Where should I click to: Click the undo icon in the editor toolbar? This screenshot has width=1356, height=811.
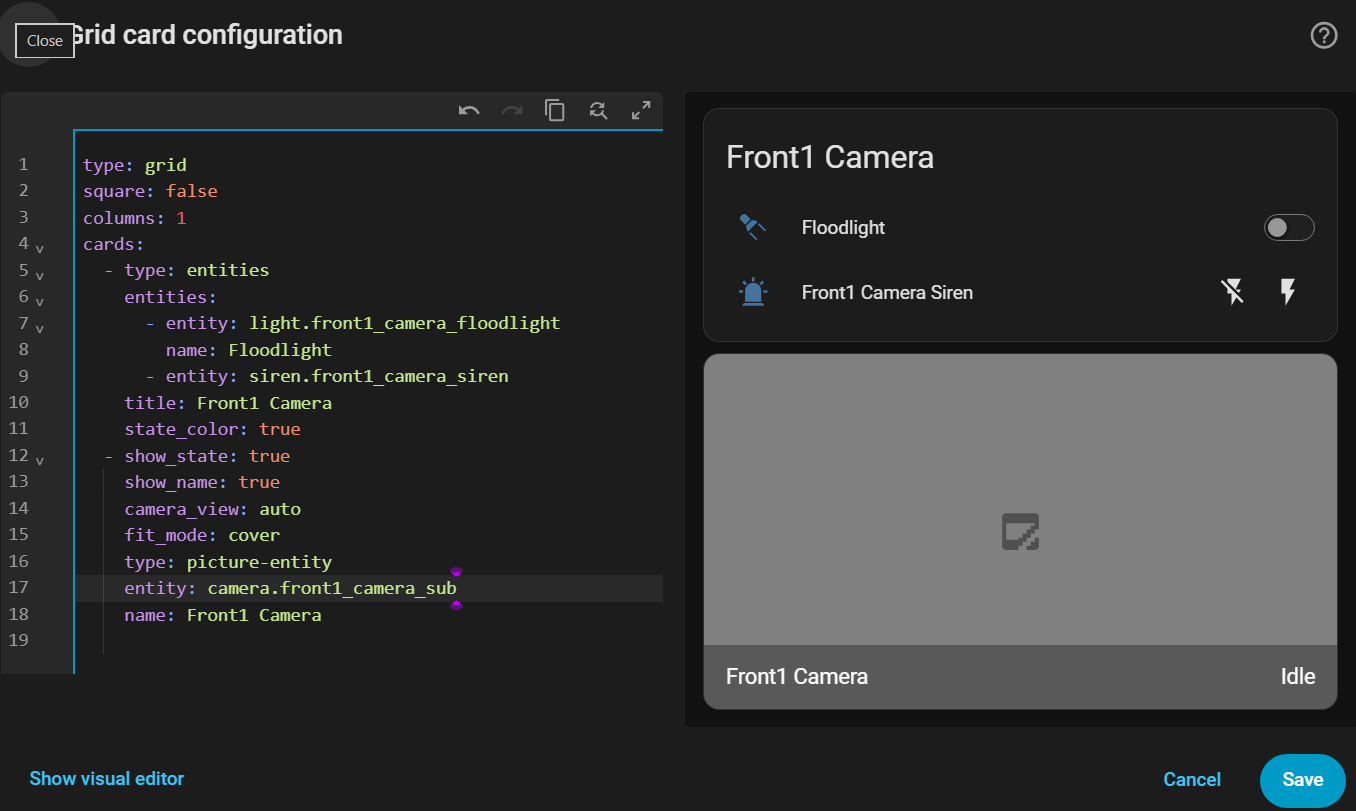click(469, 111)
